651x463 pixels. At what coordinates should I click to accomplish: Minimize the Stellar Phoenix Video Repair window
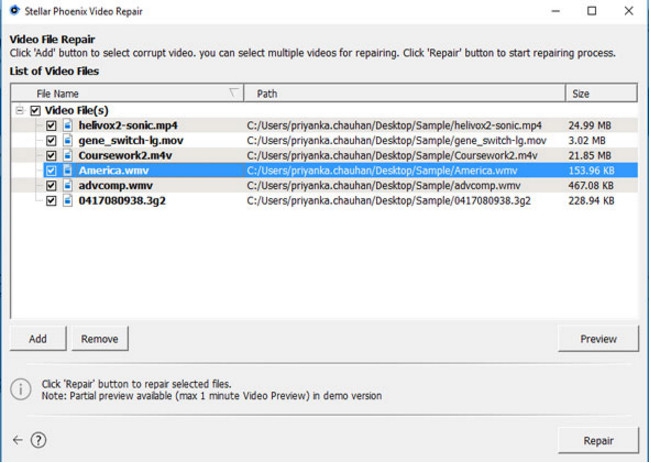[556, 11]
